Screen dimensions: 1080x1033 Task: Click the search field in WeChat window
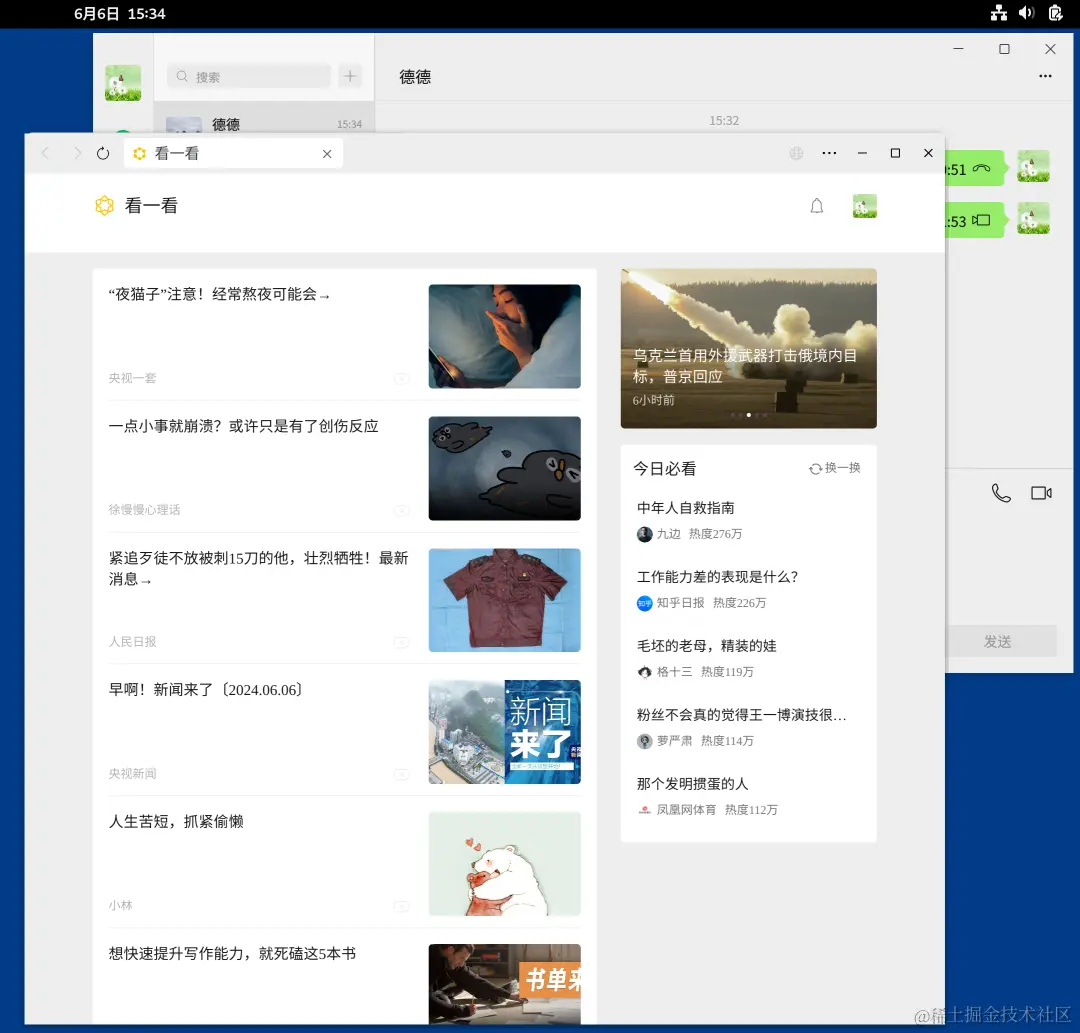click(249, 76)
